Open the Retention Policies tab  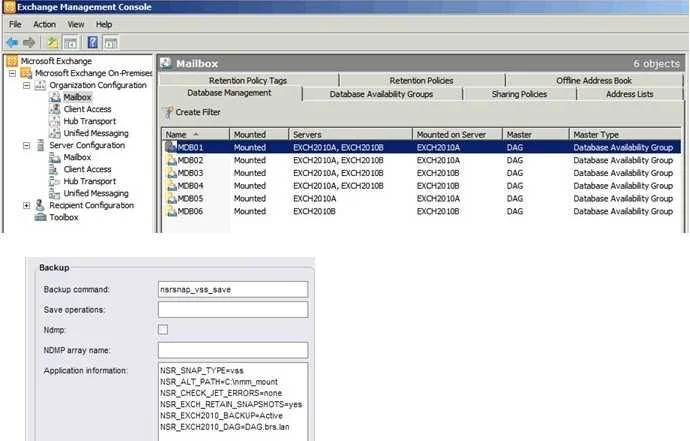click(x=421, y=81)
